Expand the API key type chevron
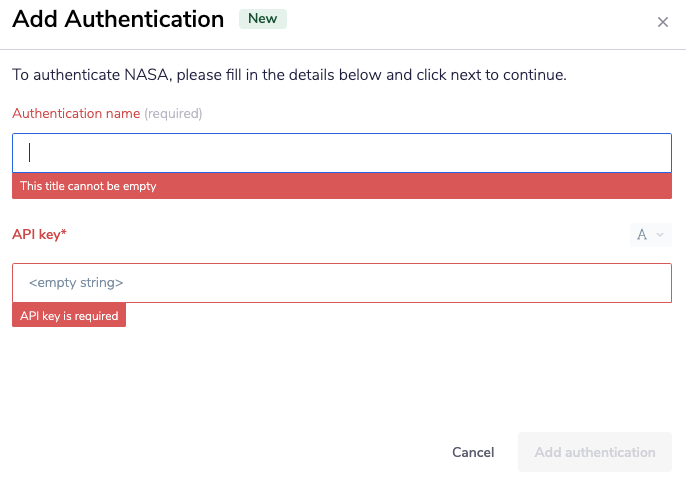The height and width of the screenshot is (480, 686). pyautogui.click(x=659, y=235)
